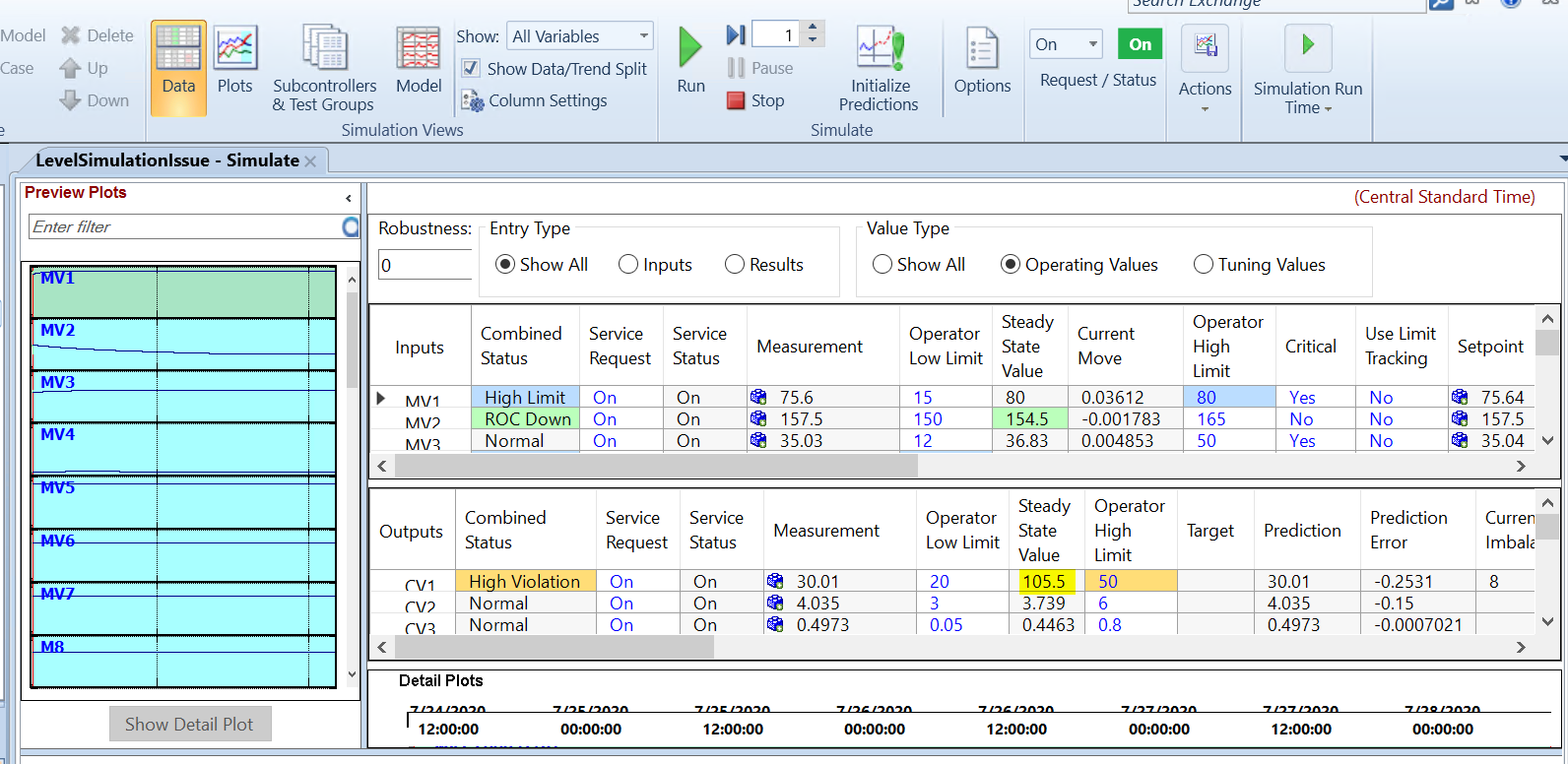
Task: Click MV1 Operator High Limit 80 cell
Action: [1229, 397]
